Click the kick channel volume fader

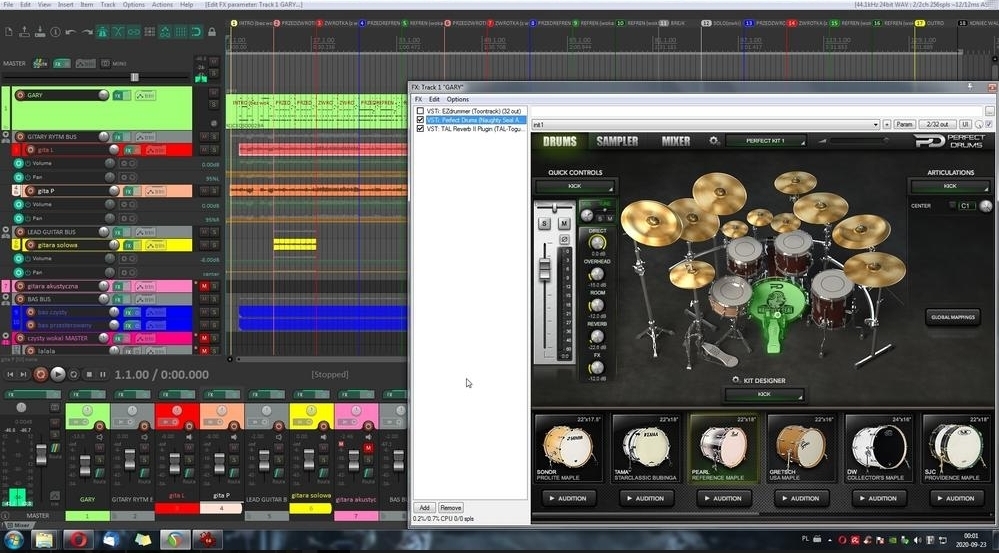point(546,268)
